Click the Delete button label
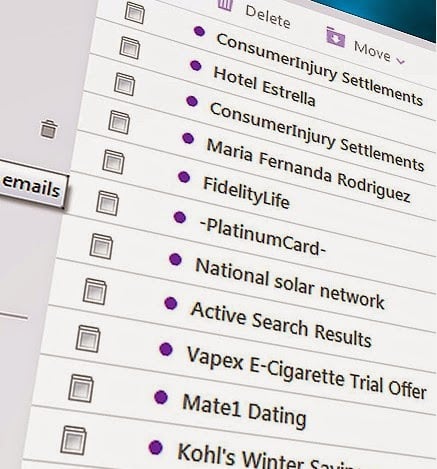The image size is (437, 469). coord(268,16)
